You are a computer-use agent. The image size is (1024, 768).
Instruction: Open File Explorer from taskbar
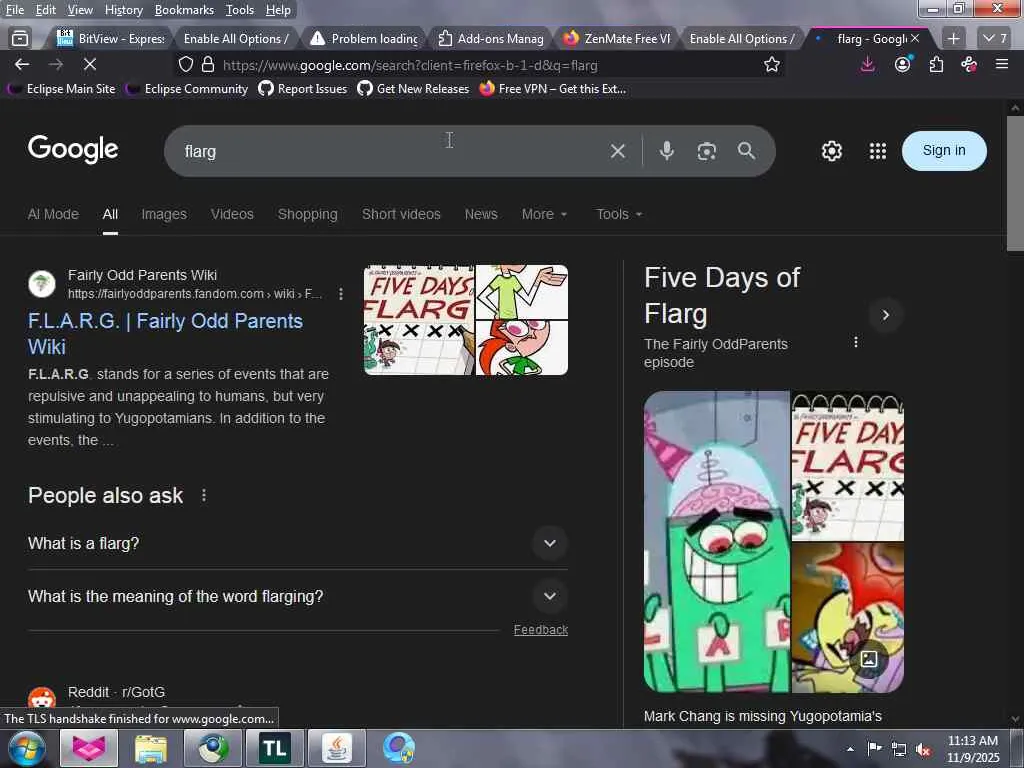(151, 748)
